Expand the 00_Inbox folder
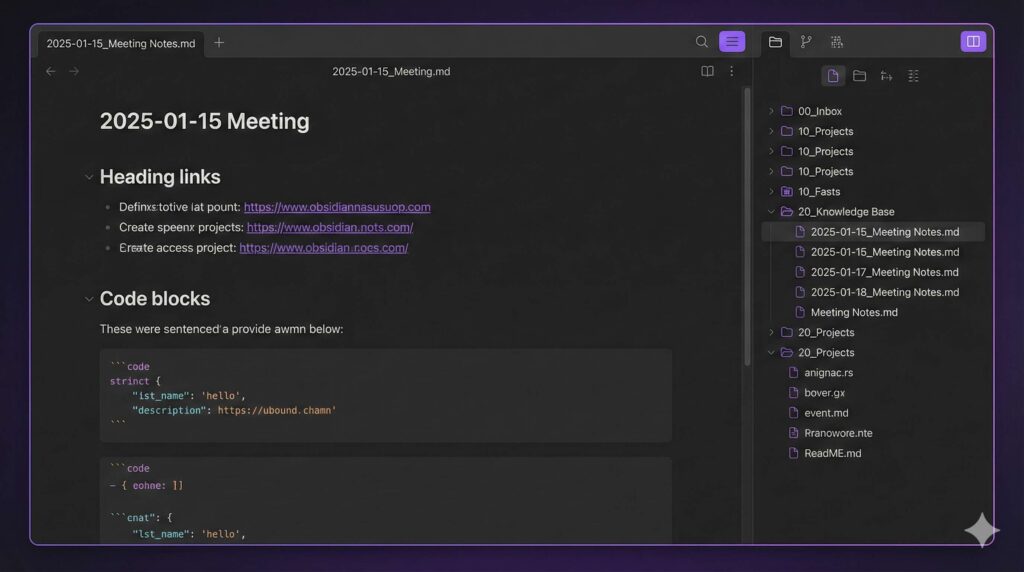The width and height of the screenshot is (1024, 572). pos(771,111)
